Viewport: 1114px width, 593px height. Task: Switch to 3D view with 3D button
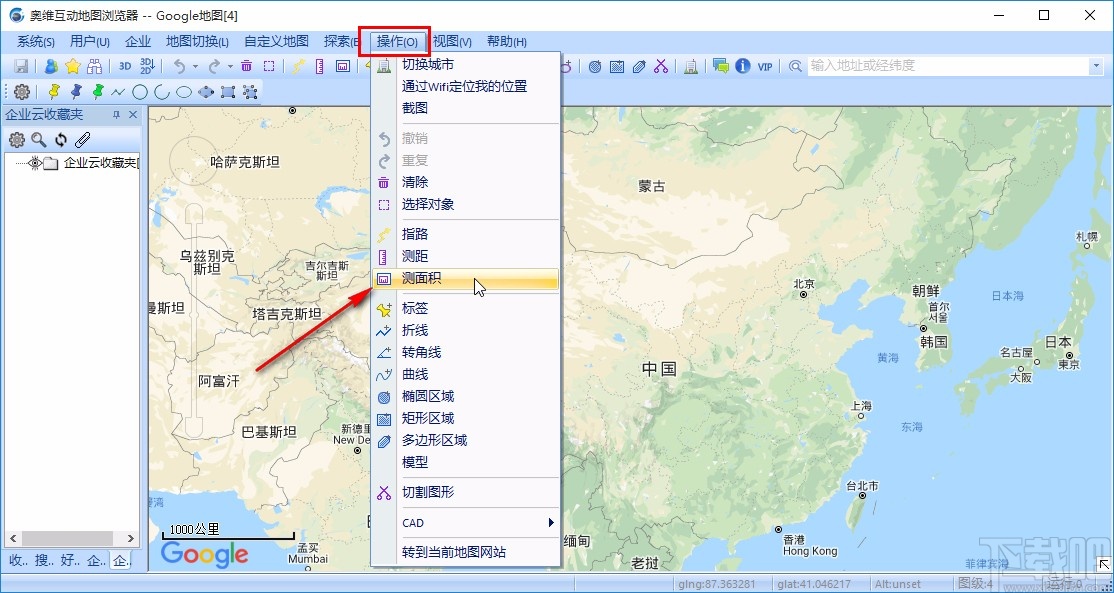point(125,66)
